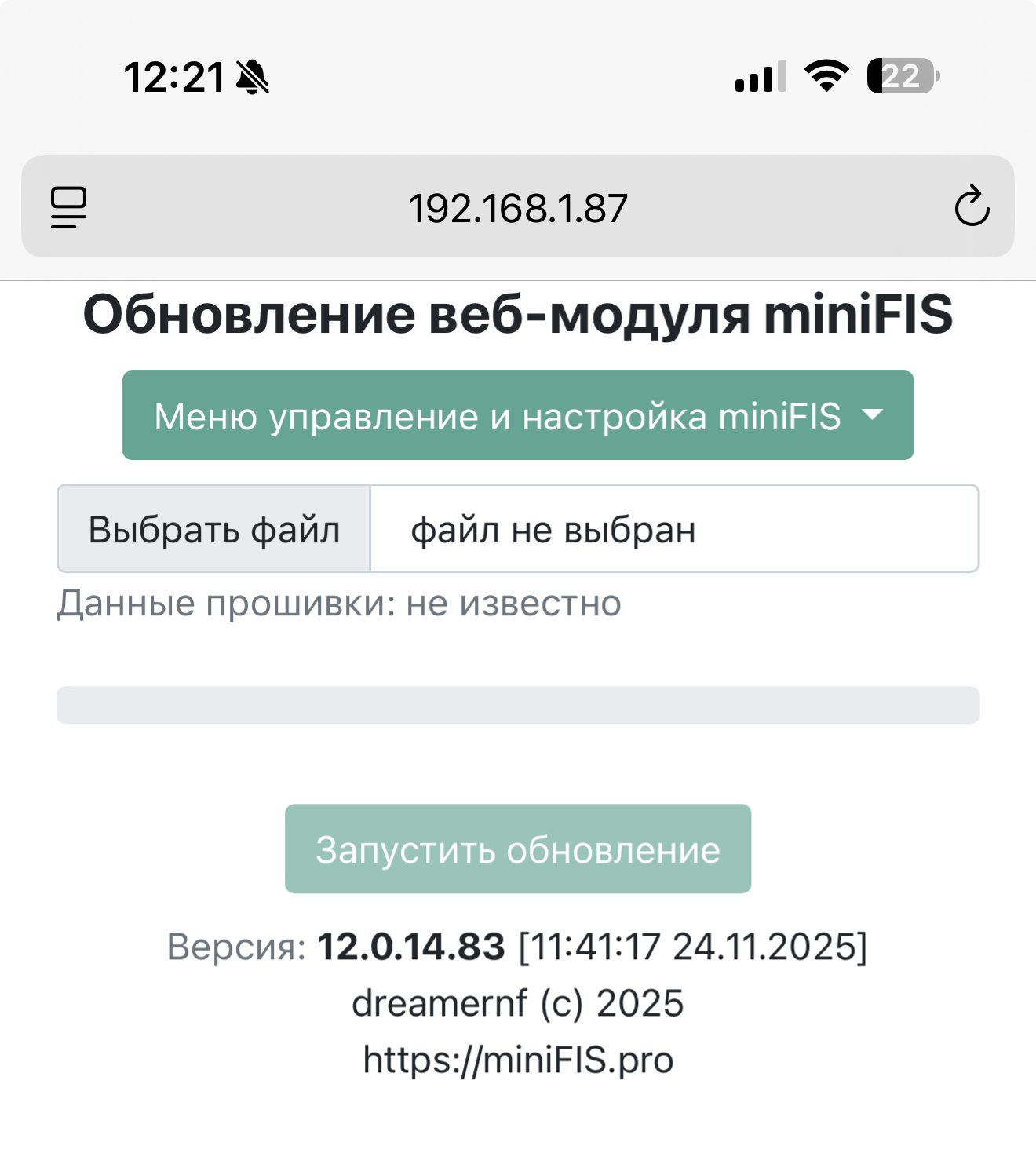Reload the page with the refresh icon
Image resolution: width=1036 pixels, height=1168 pixels.
(x=972, y=207)
